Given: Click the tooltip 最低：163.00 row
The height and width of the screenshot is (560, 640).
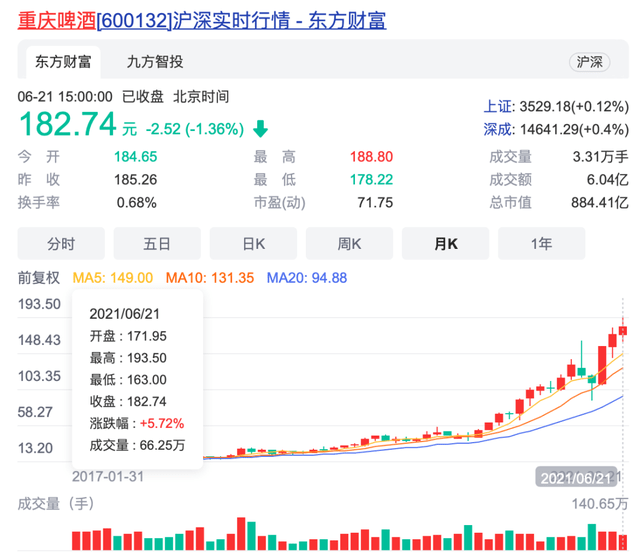Looking at the screenshot, I should [128, 380].
